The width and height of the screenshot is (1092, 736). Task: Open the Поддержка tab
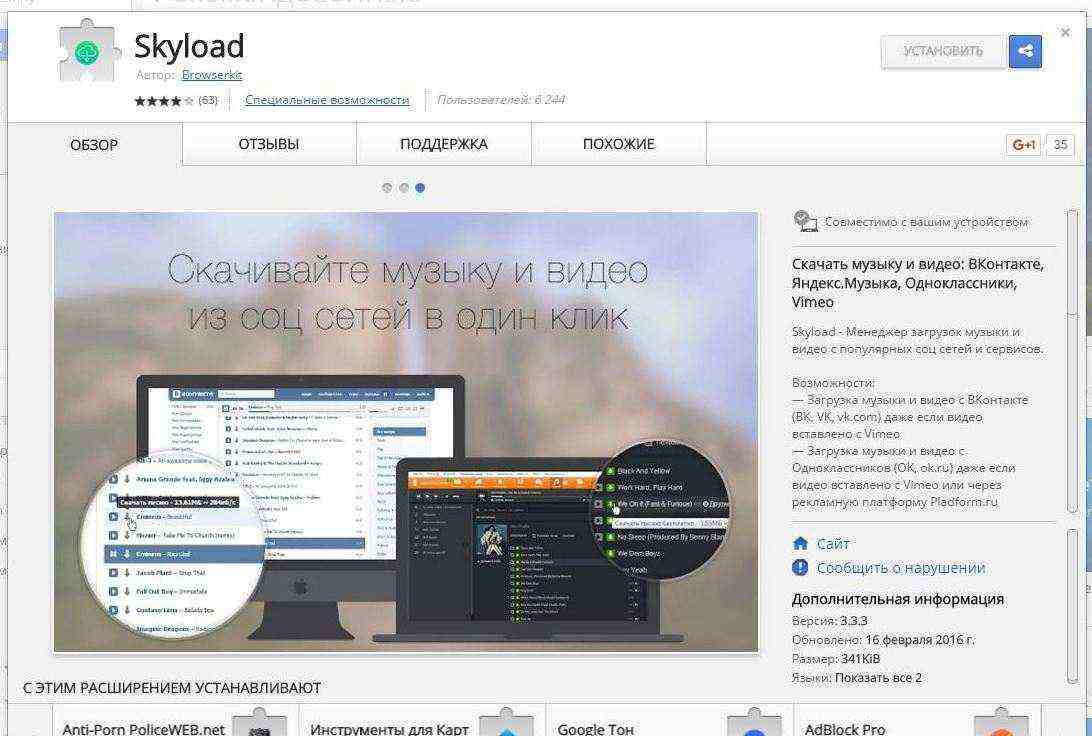[x=444, y=144]
